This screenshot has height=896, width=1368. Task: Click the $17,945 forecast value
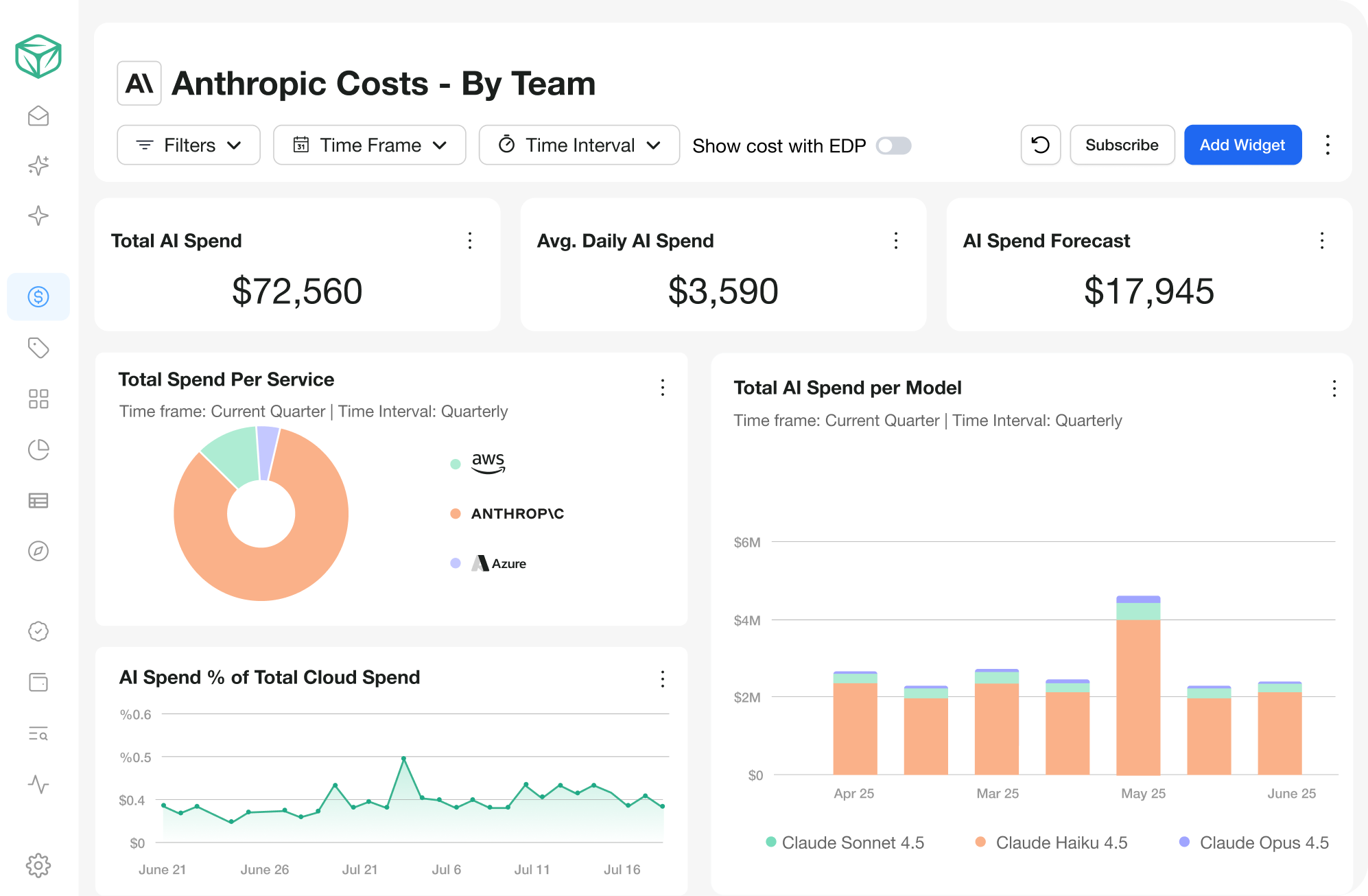1149,291
